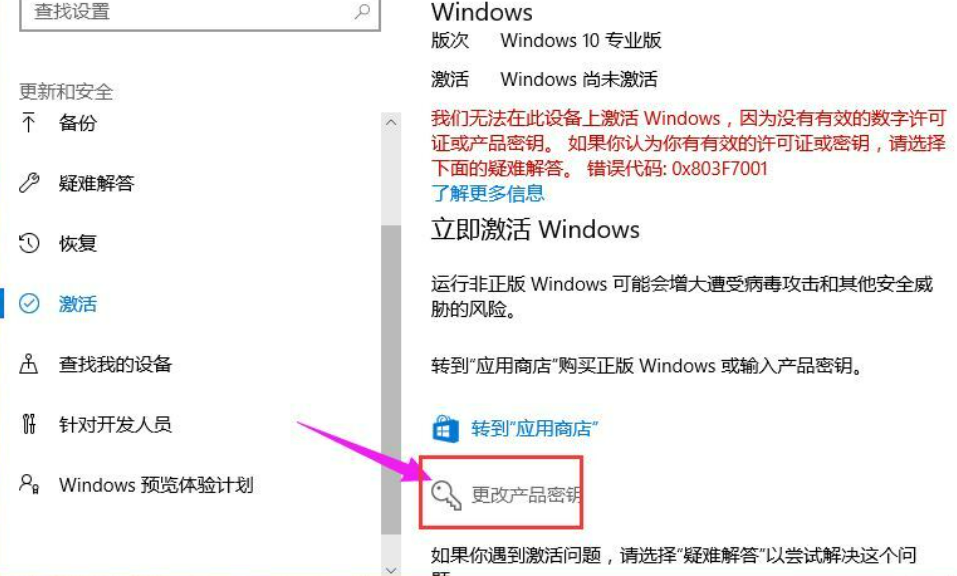Image resolution: width=957 pixels, height=576 pixels.
Task: Click the Windows Insider Program person icon
Action: click(29, 484)
